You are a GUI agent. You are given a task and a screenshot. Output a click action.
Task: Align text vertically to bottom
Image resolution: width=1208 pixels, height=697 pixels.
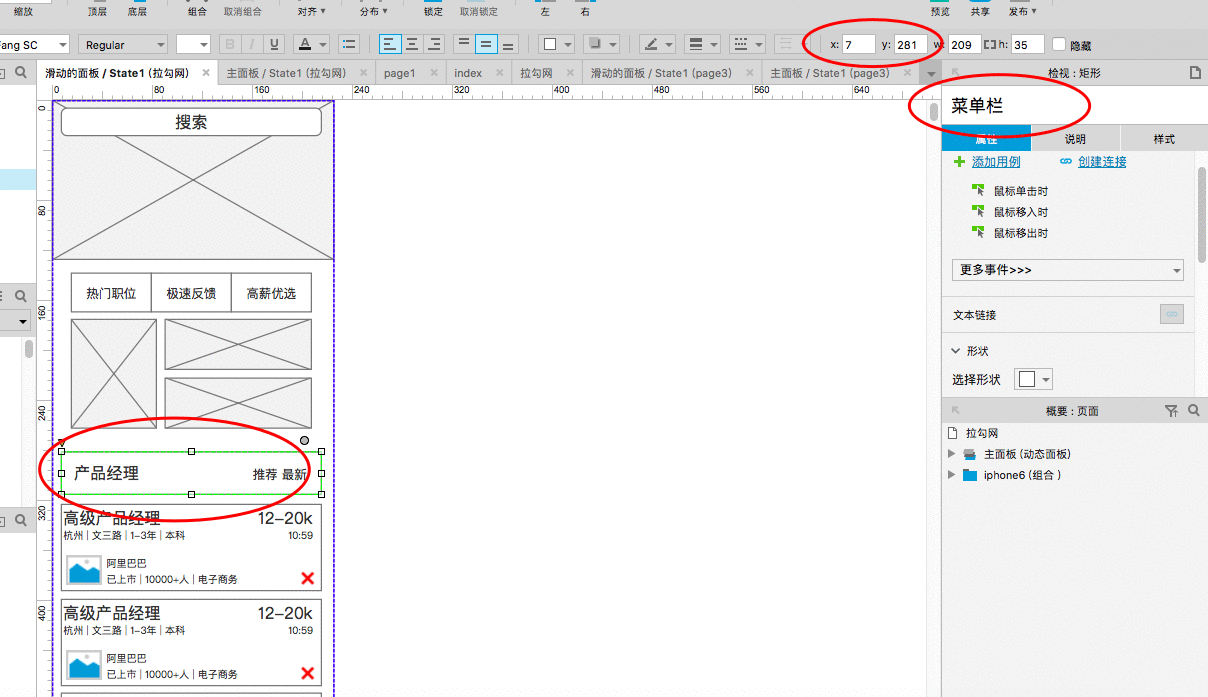pos(508,44)
